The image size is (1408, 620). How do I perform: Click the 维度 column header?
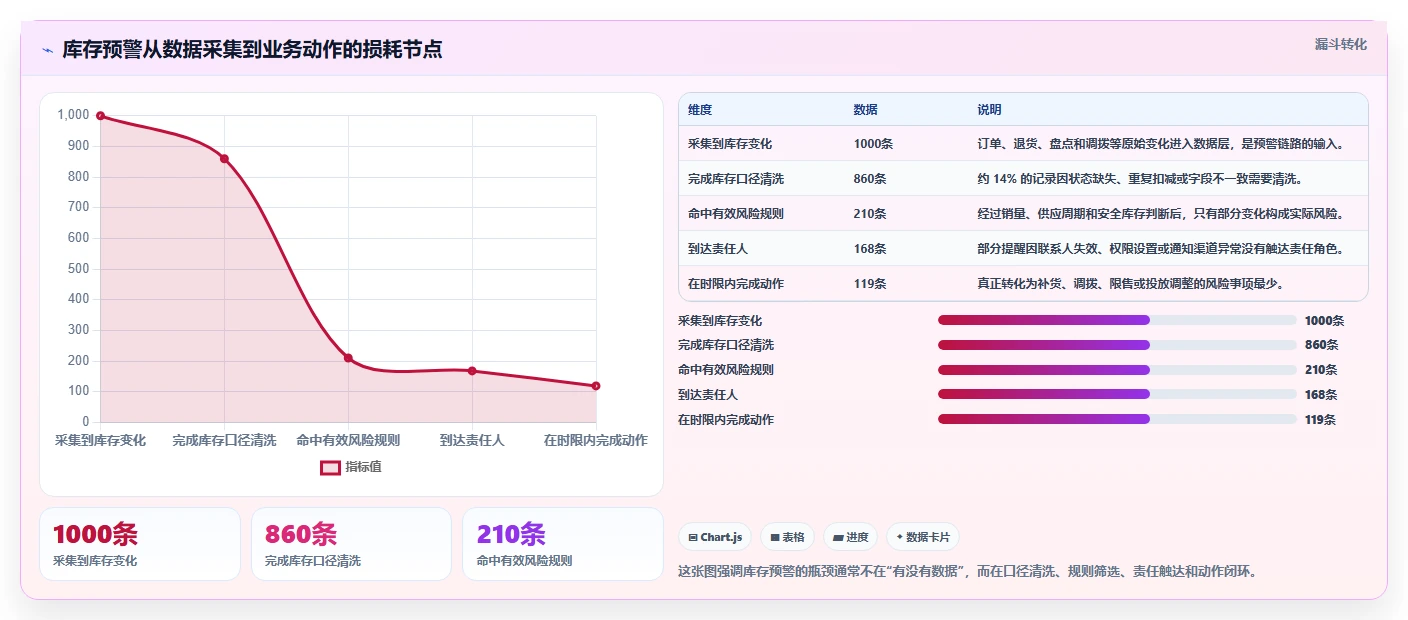tap(700, 110)
